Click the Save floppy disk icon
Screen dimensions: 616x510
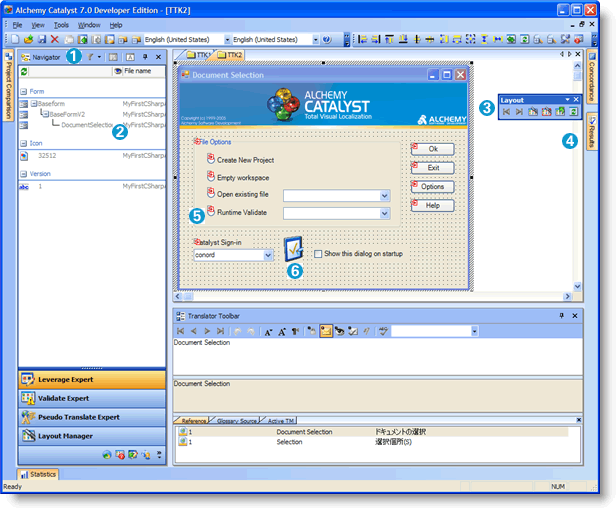coord(42,39)
